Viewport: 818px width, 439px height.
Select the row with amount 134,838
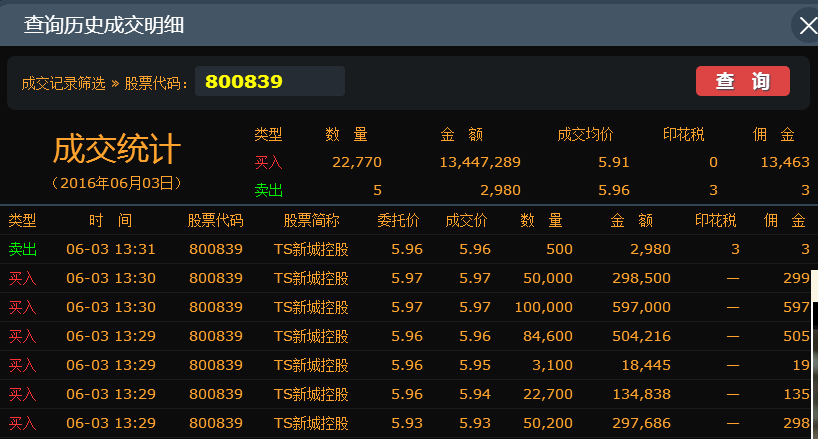[x=400, y=394]
